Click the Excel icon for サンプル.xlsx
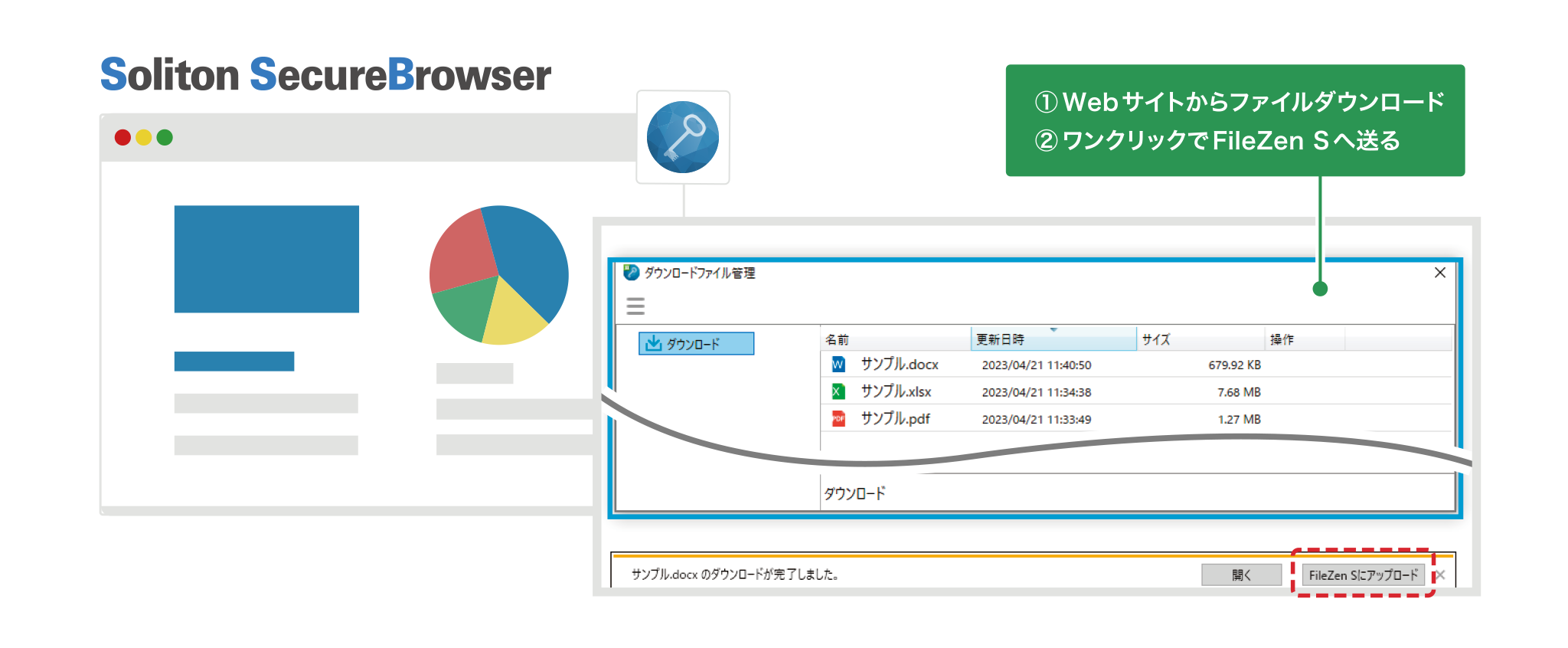This screenshot has width=1568, height=648. click(x=838, y=391)
